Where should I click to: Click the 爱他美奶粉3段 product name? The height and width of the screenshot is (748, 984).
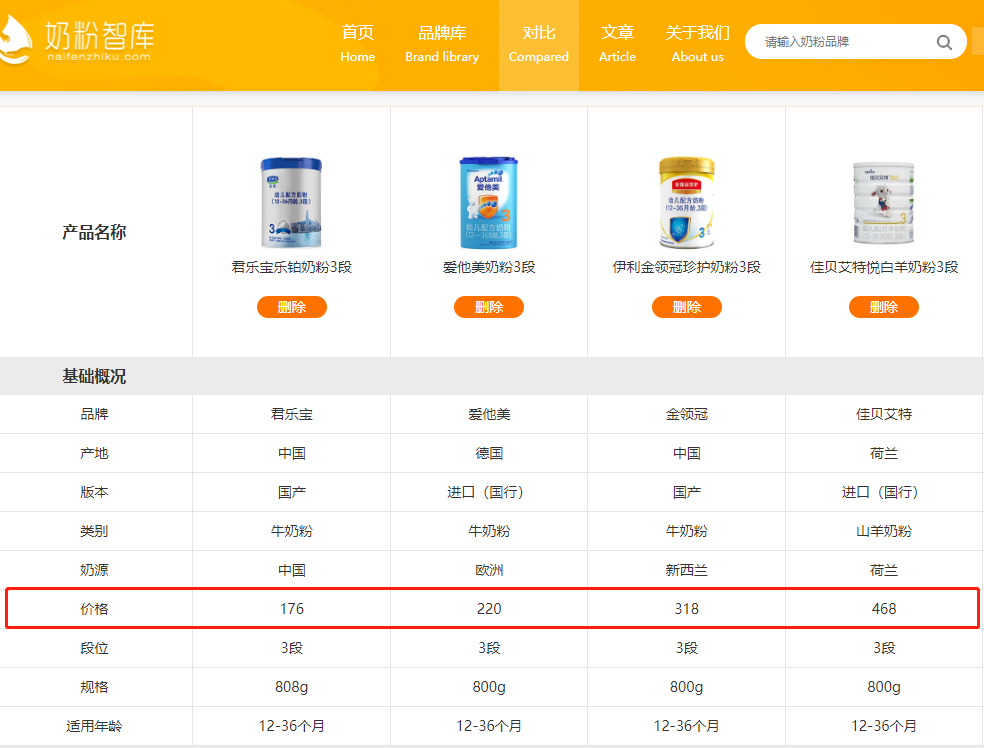[489, 267]
